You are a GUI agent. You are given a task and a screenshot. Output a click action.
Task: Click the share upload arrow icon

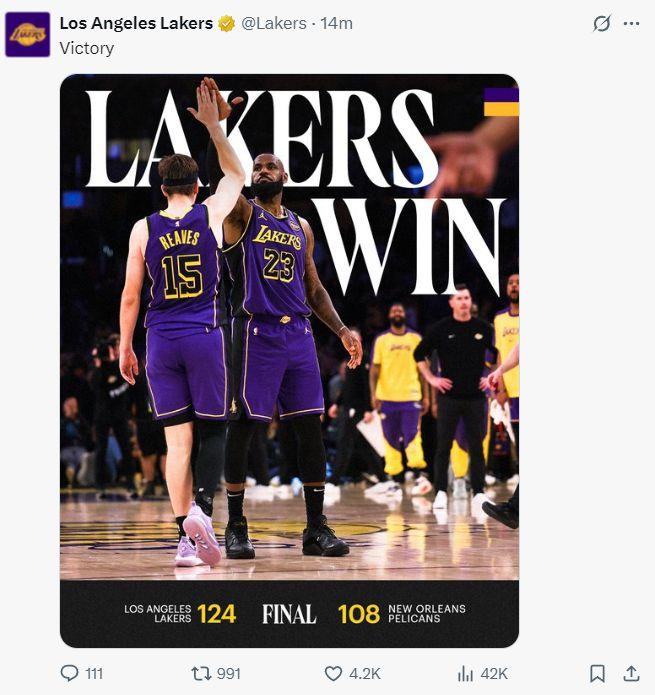click(x=631, y=673)
